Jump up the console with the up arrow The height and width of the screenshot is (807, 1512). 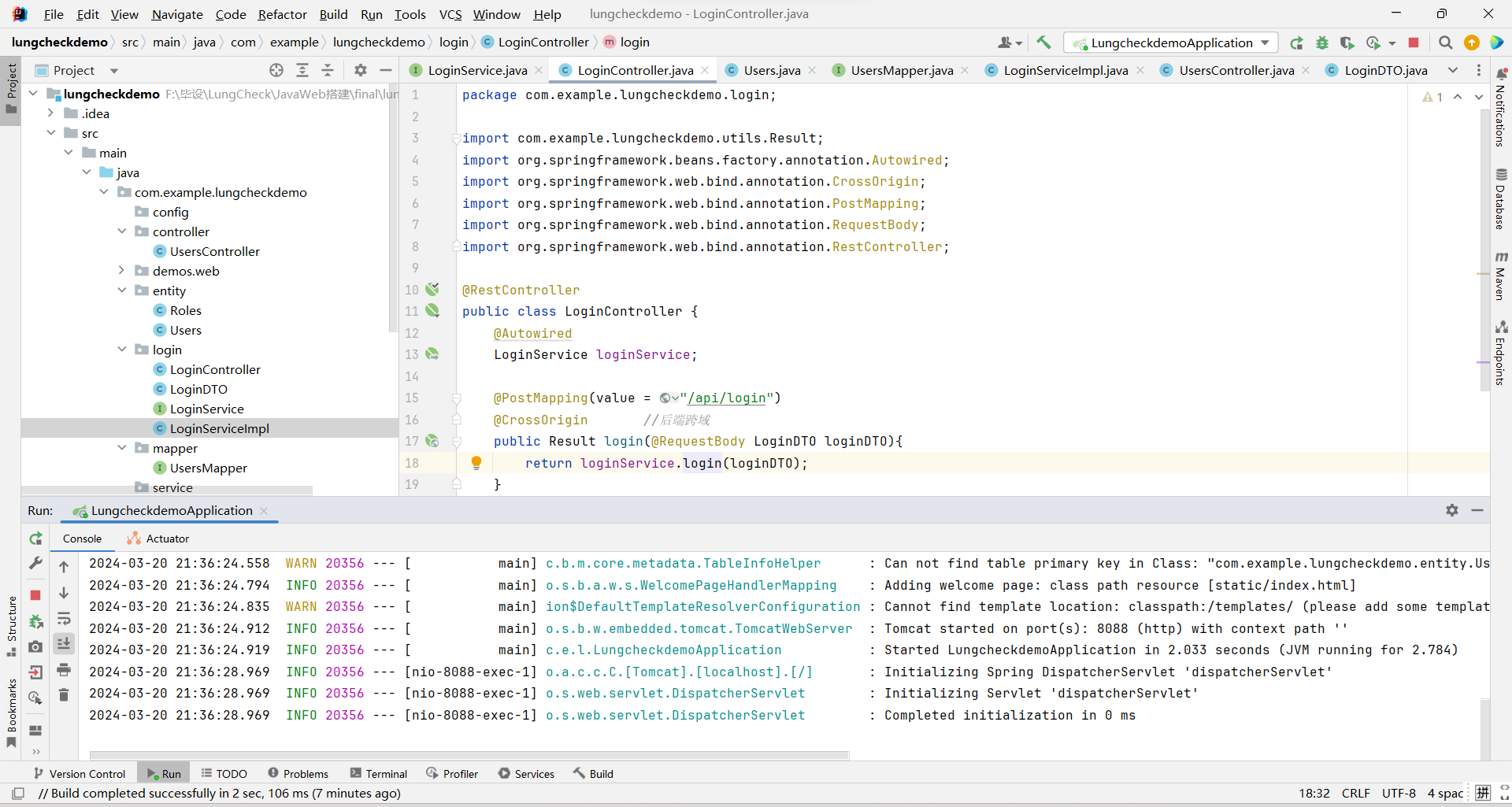[x=64, y=566]
